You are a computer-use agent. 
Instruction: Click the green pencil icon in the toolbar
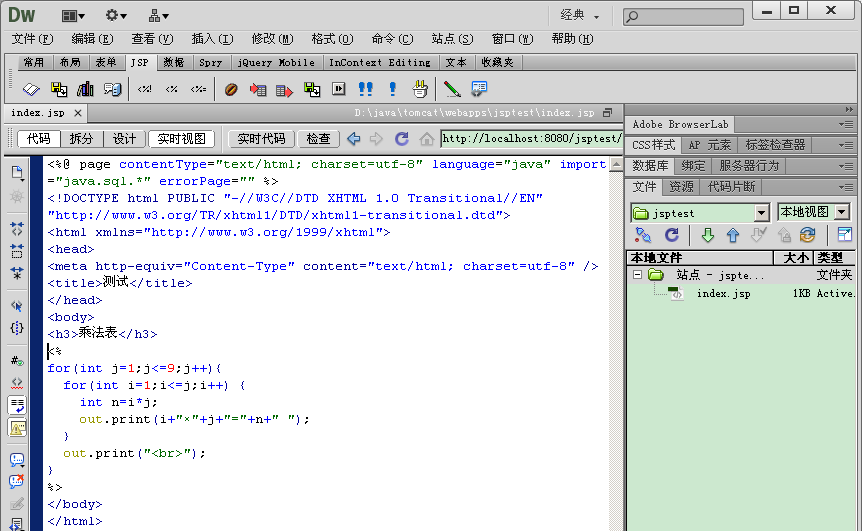click(452, 88)
